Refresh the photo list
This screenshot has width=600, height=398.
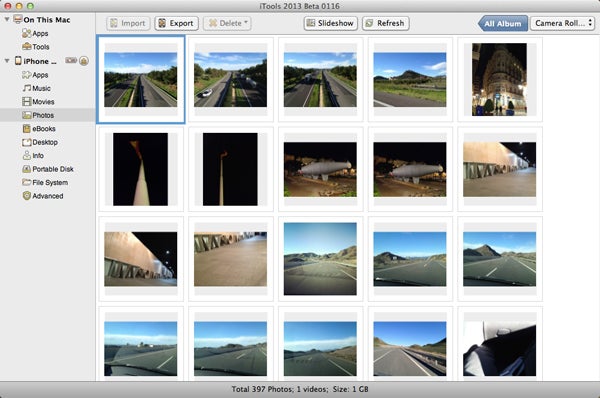(x=385, y=23)
